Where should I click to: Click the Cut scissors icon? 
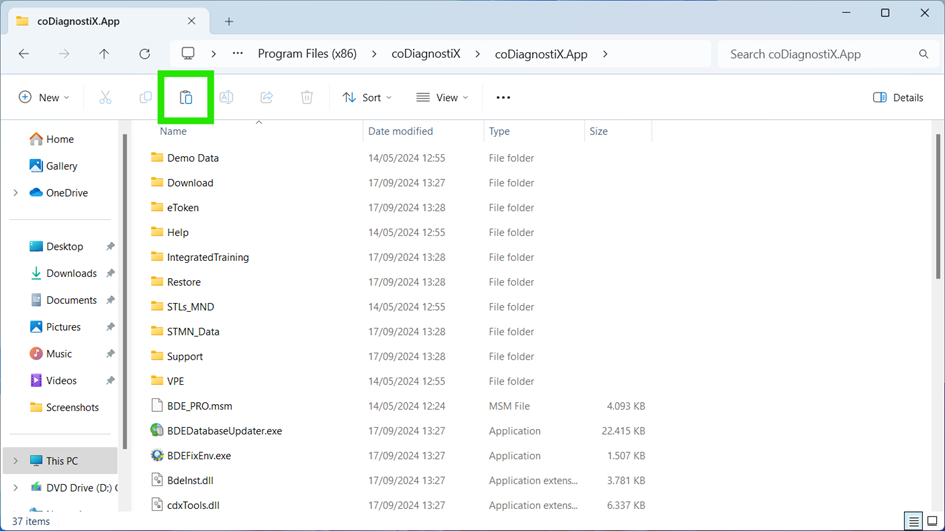click(105, 98)
